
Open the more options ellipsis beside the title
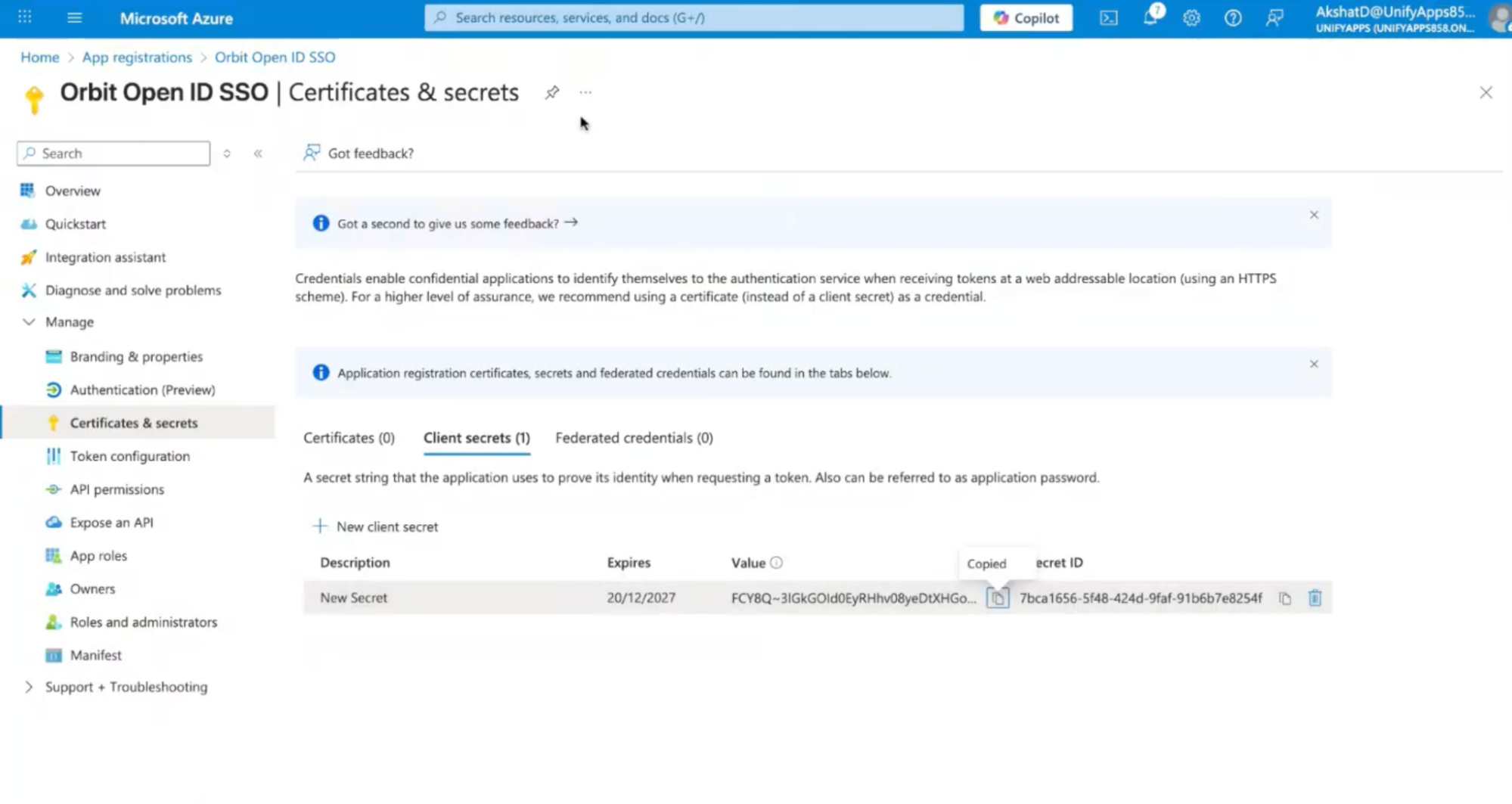pyautogui.click(x=585, y=92)
